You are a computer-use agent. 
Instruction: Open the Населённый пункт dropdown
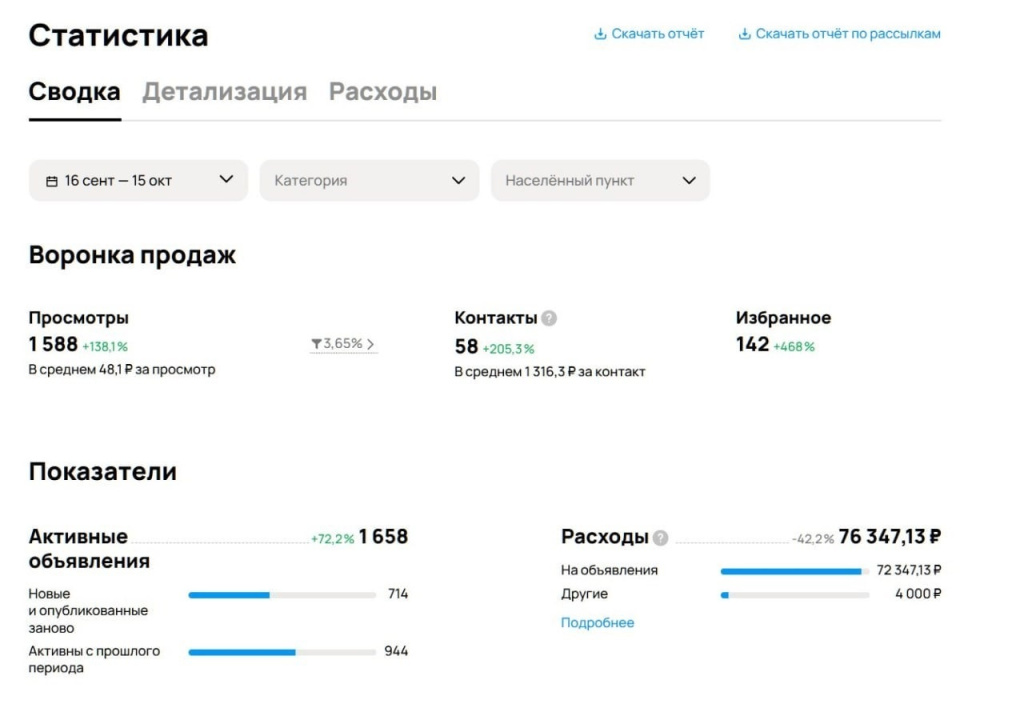coord(600,180)
